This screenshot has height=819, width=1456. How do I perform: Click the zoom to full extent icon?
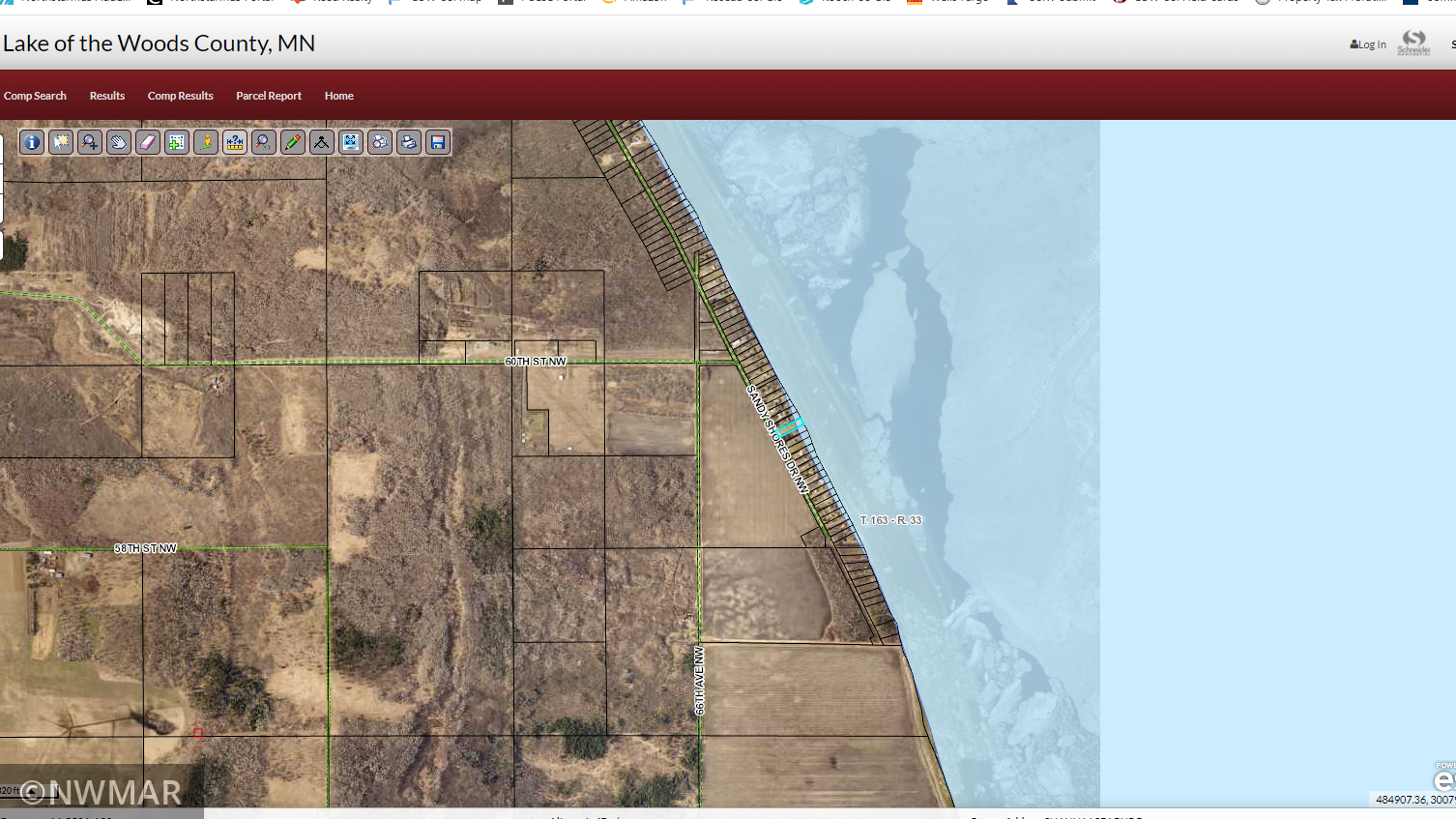(x=351, y=143)
